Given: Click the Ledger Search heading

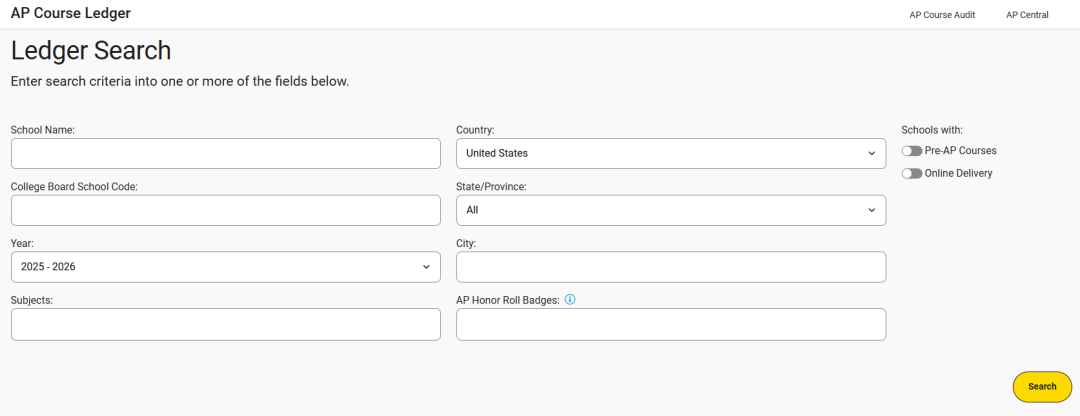Looking at the screenshot, I should pos(91,52).
